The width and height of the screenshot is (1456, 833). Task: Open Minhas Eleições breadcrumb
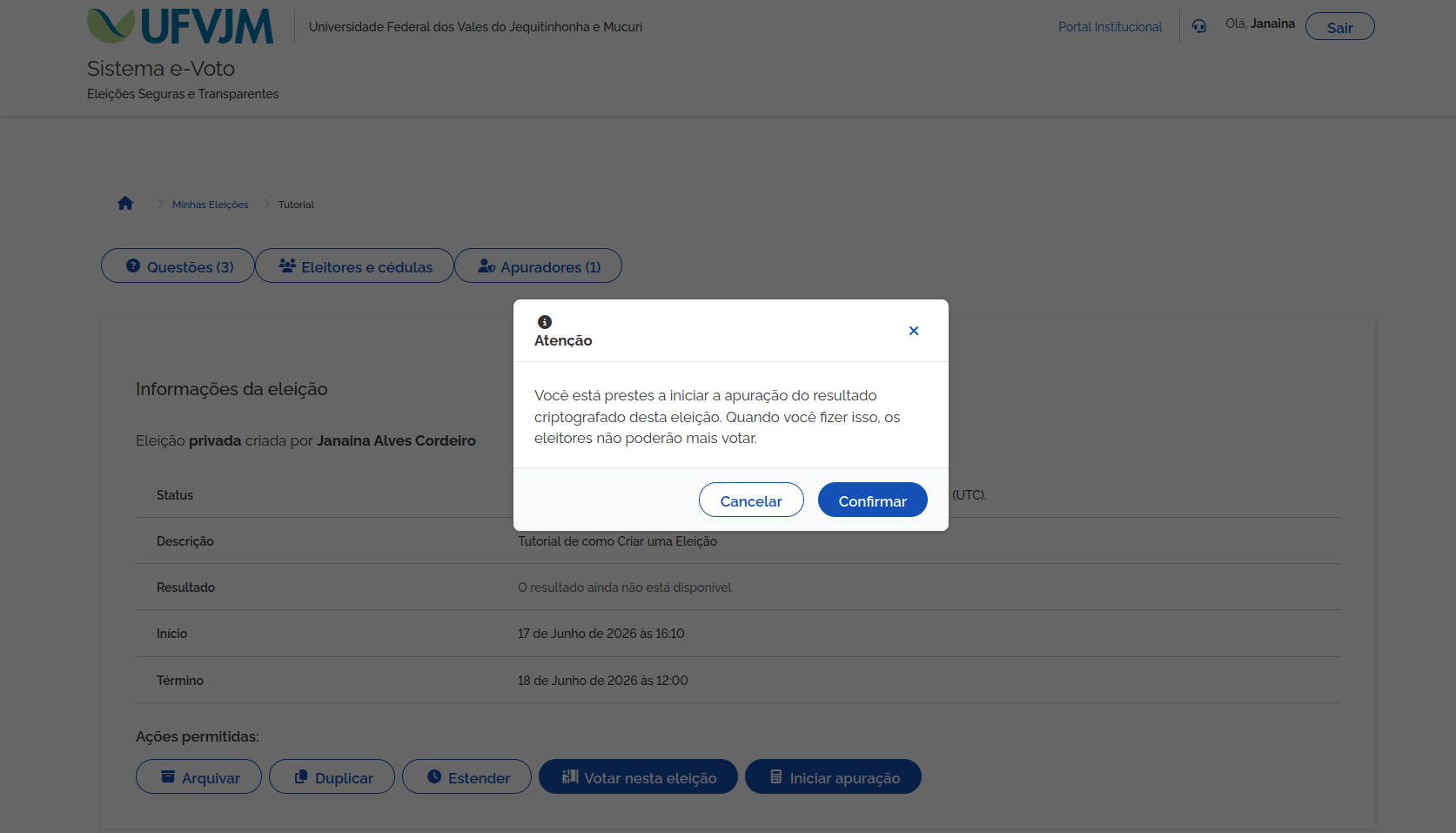(211, 205)
